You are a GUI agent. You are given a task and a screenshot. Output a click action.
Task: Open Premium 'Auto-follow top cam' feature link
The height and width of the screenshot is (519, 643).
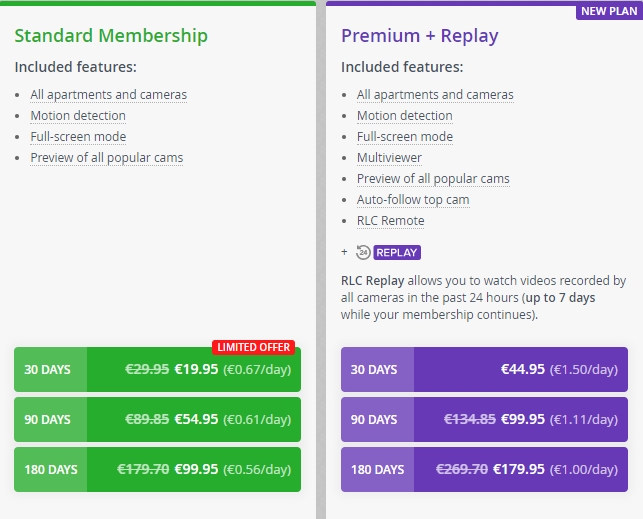coord(413,200)
